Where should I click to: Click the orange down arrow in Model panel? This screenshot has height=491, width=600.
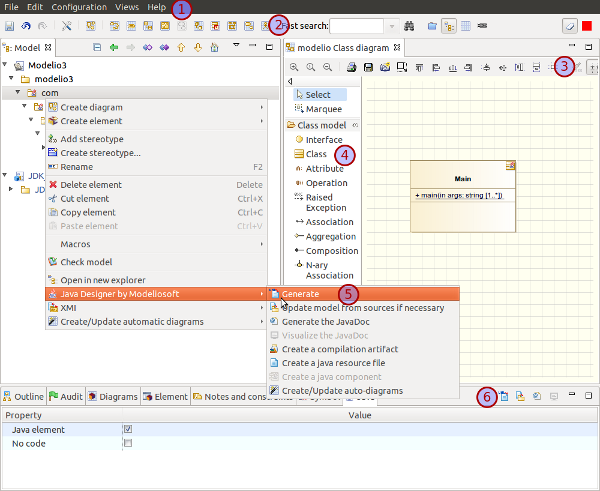tap(198, 47)
